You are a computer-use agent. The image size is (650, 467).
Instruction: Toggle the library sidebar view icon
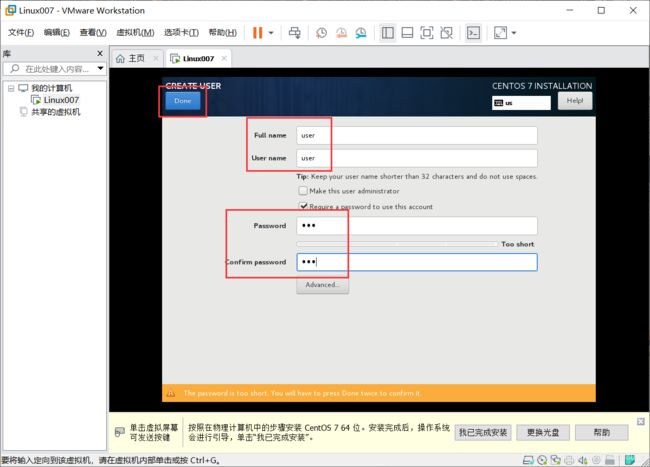[x=388, y=33]
